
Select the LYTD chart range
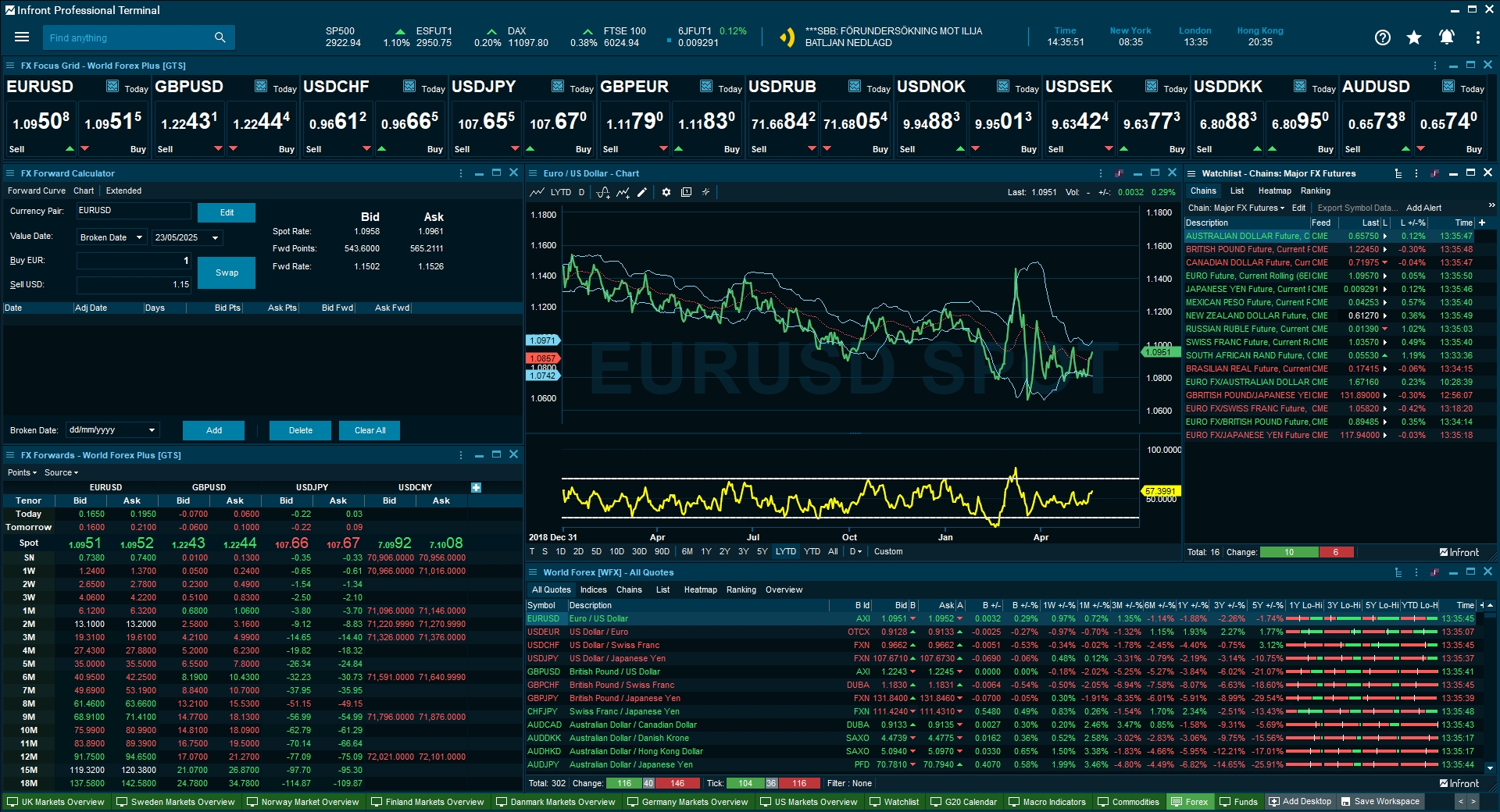click(x=786, y=551)
